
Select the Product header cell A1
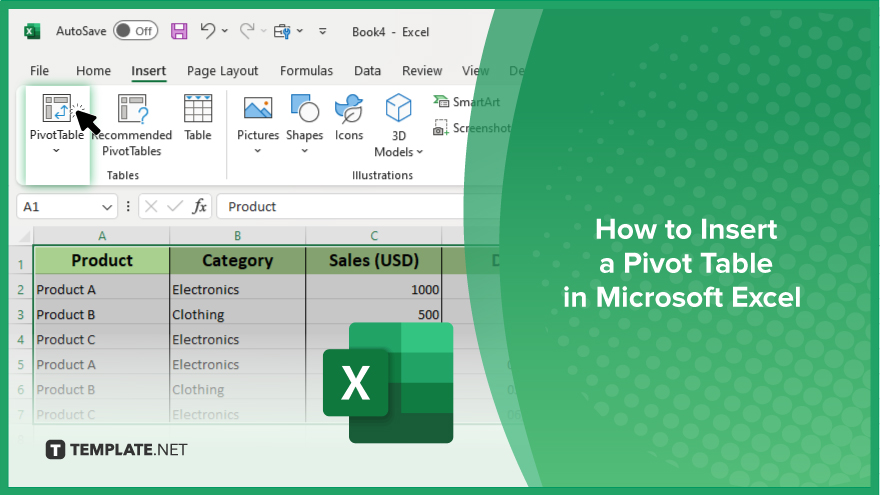(x=102, y=260)
